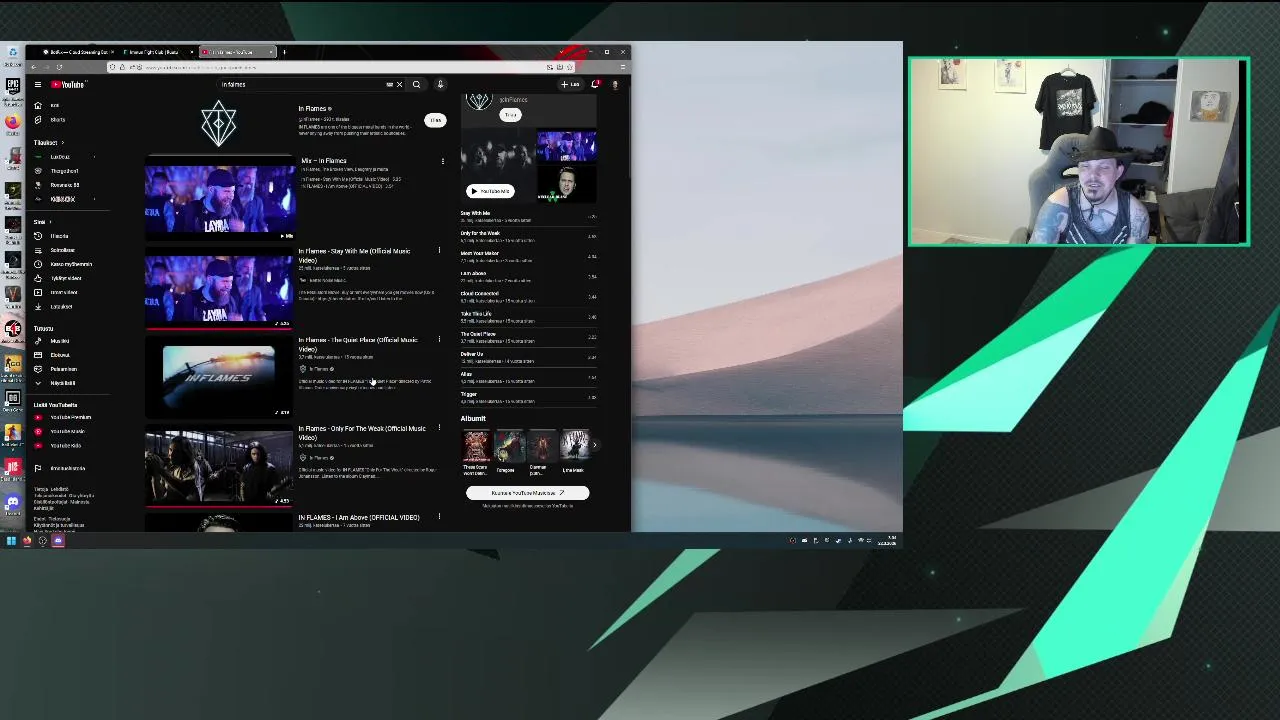The height and width of the screenshot is (720, 1280).
Task: Play 'Trigger' in artist song list
Action: (x=528, y=397)
